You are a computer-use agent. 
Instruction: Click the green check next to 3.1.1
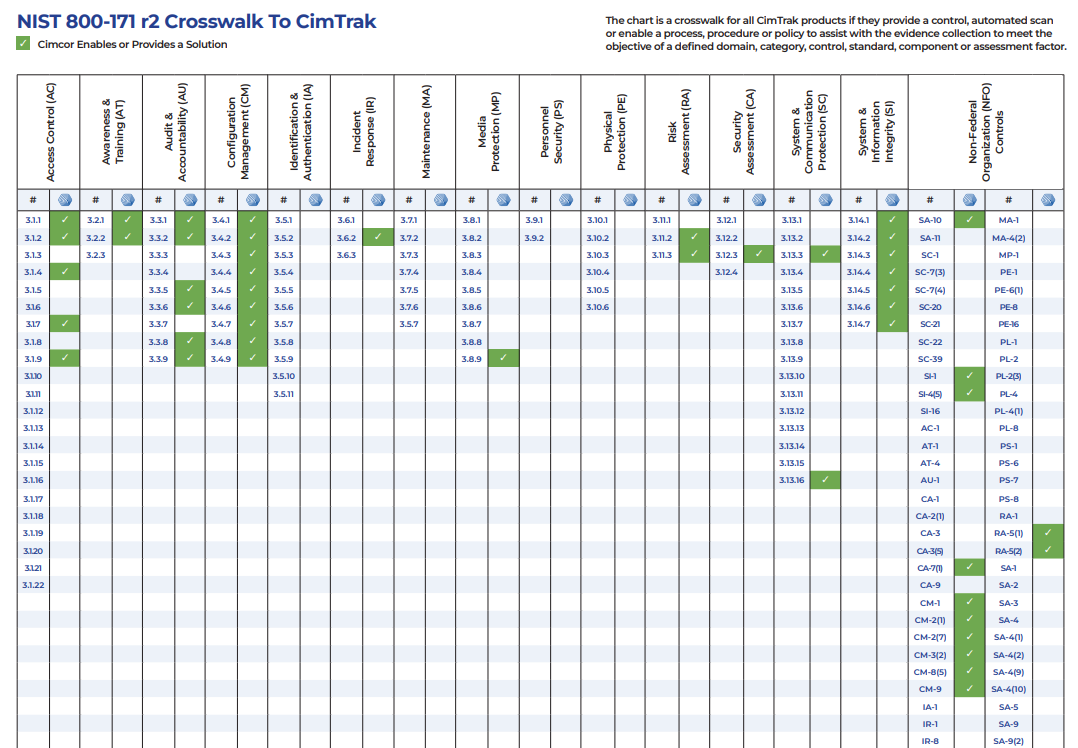pyautogui.click(x=65, y=220)
